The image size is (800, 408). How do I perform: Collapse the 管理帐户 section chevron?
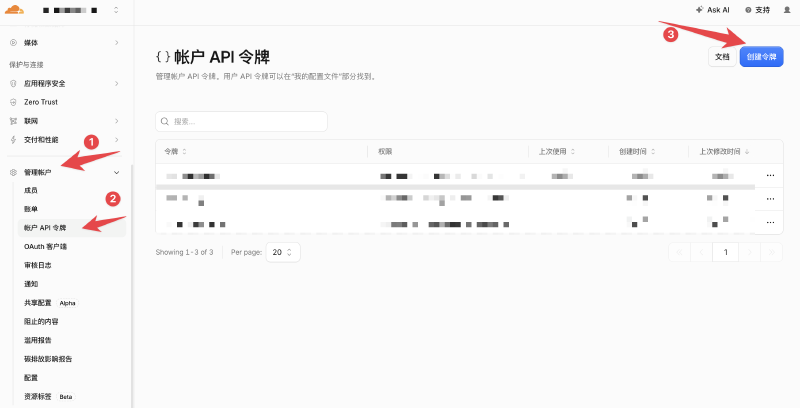(x=116, y=172)
